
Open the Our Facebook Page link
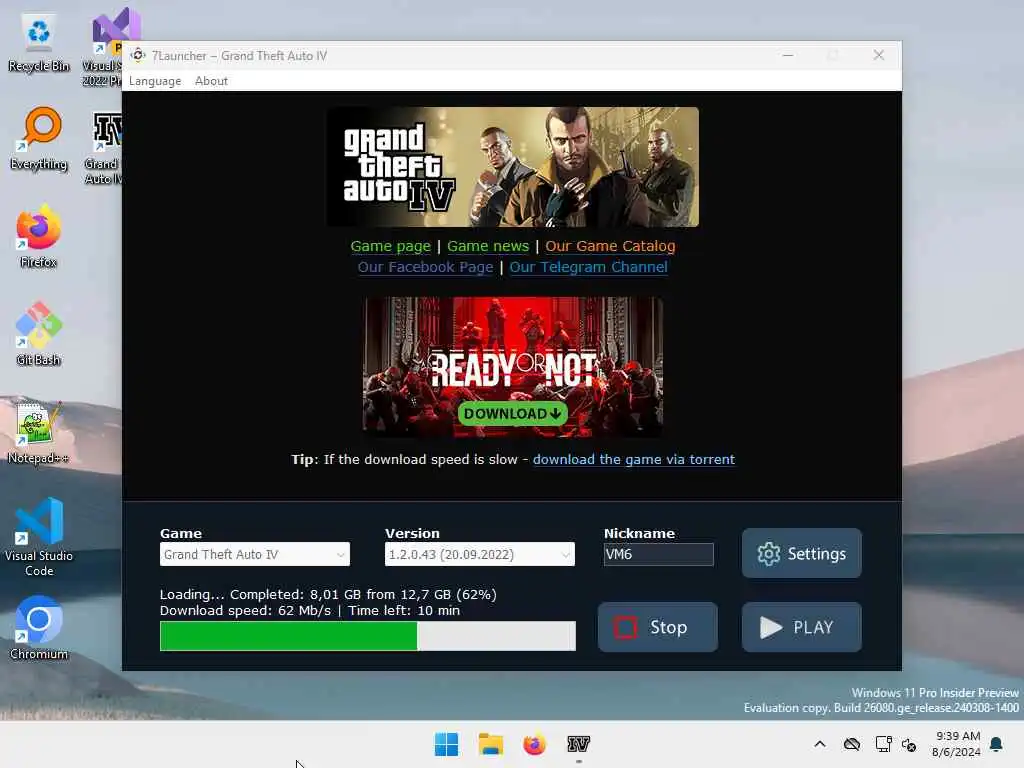pos(425,267)
